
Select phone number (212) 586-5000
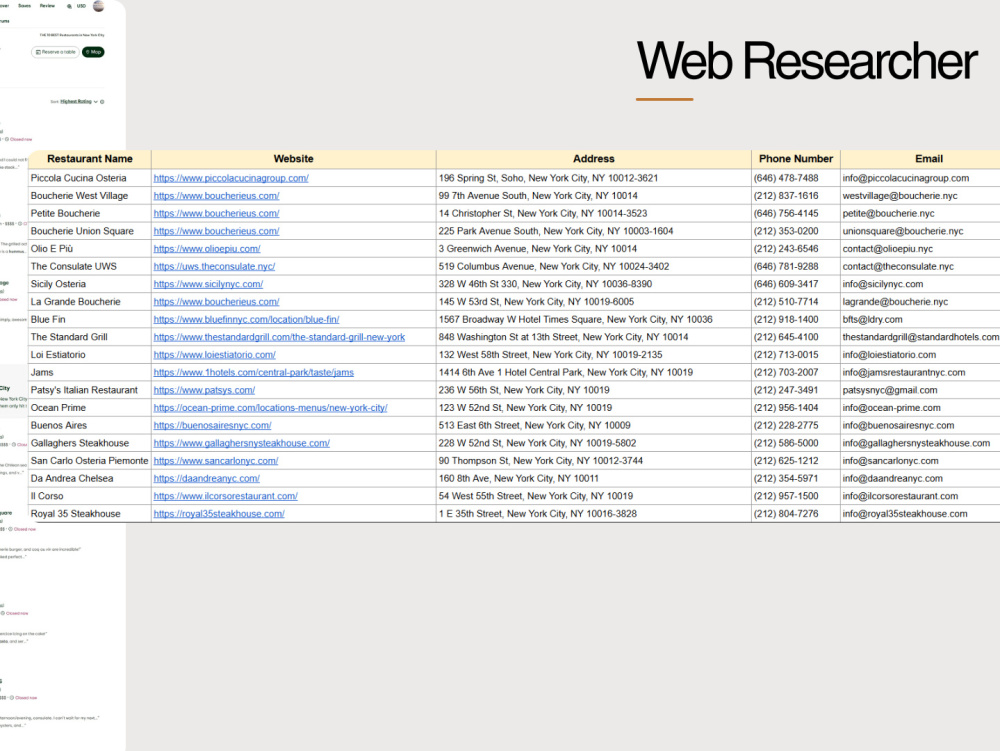[796, 443]
